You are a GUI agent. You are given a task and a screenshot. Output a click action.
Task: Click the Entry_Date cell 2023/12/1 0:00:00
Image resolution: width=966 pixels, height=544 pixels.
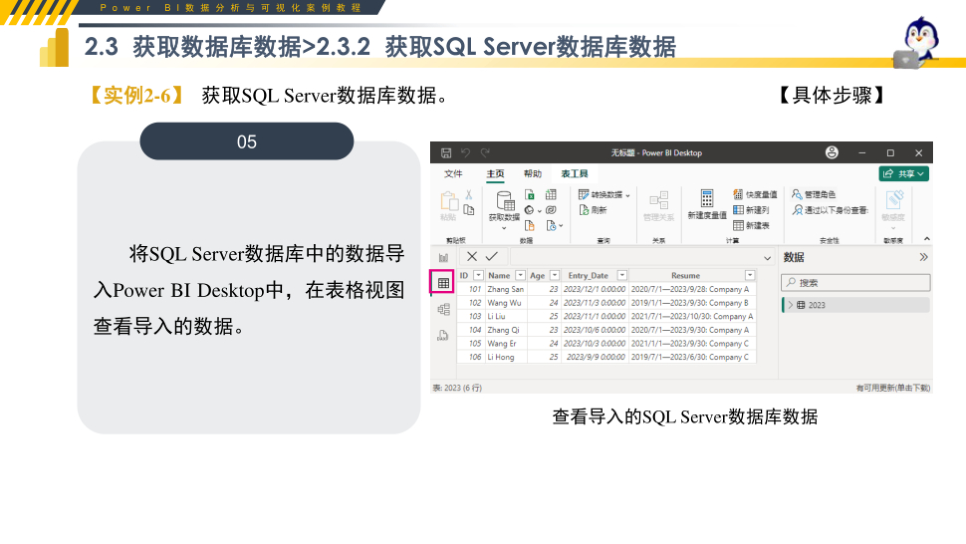click(x=595, y=289)
